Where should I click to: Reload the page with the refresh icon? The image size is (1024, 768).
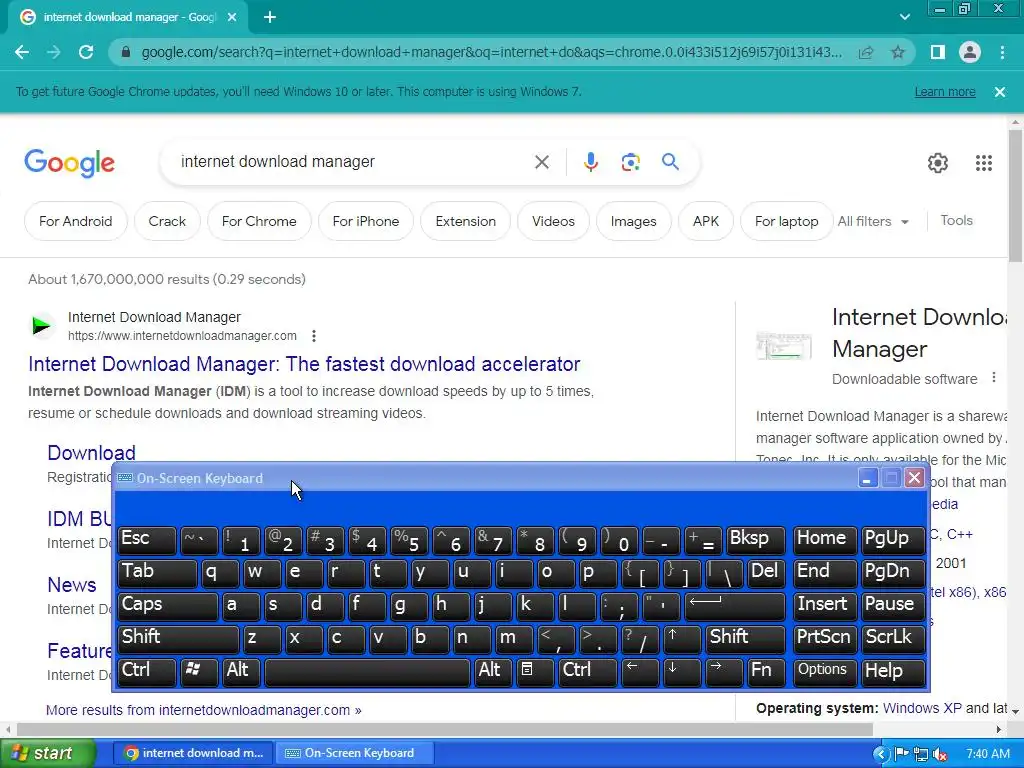pos(86,52)
